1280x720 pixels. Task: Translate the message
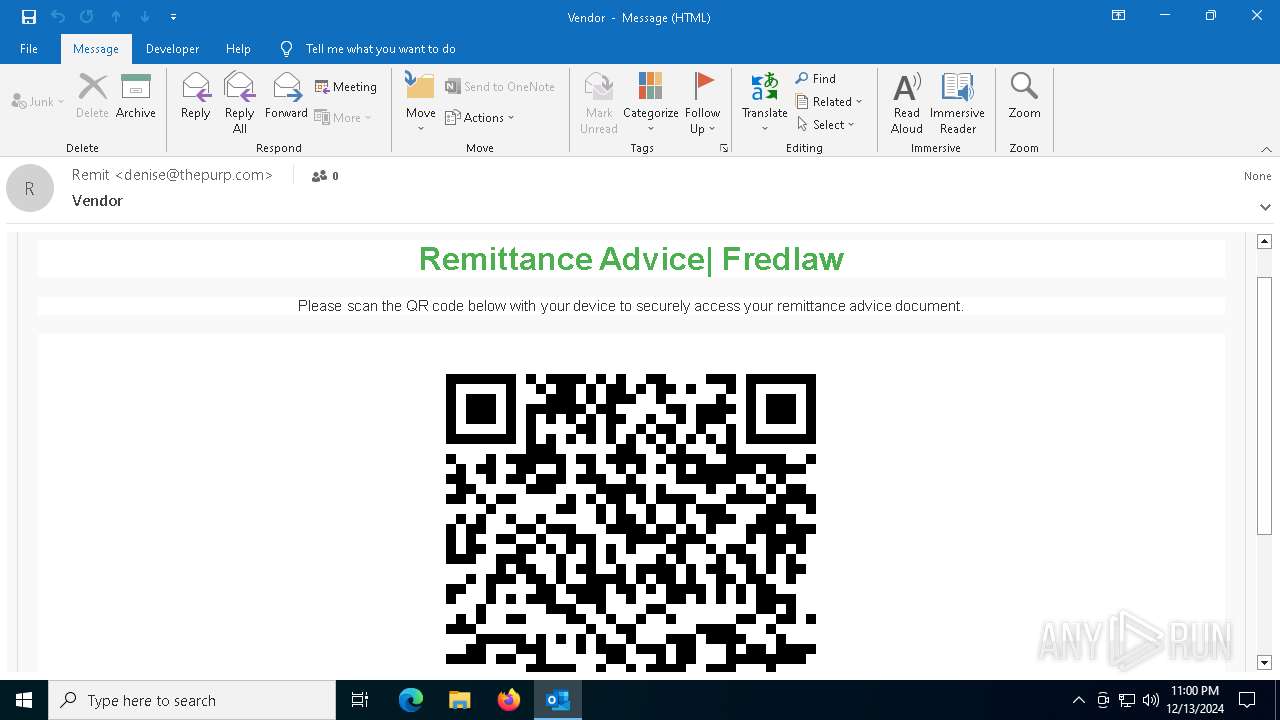[x=765, y=102]
